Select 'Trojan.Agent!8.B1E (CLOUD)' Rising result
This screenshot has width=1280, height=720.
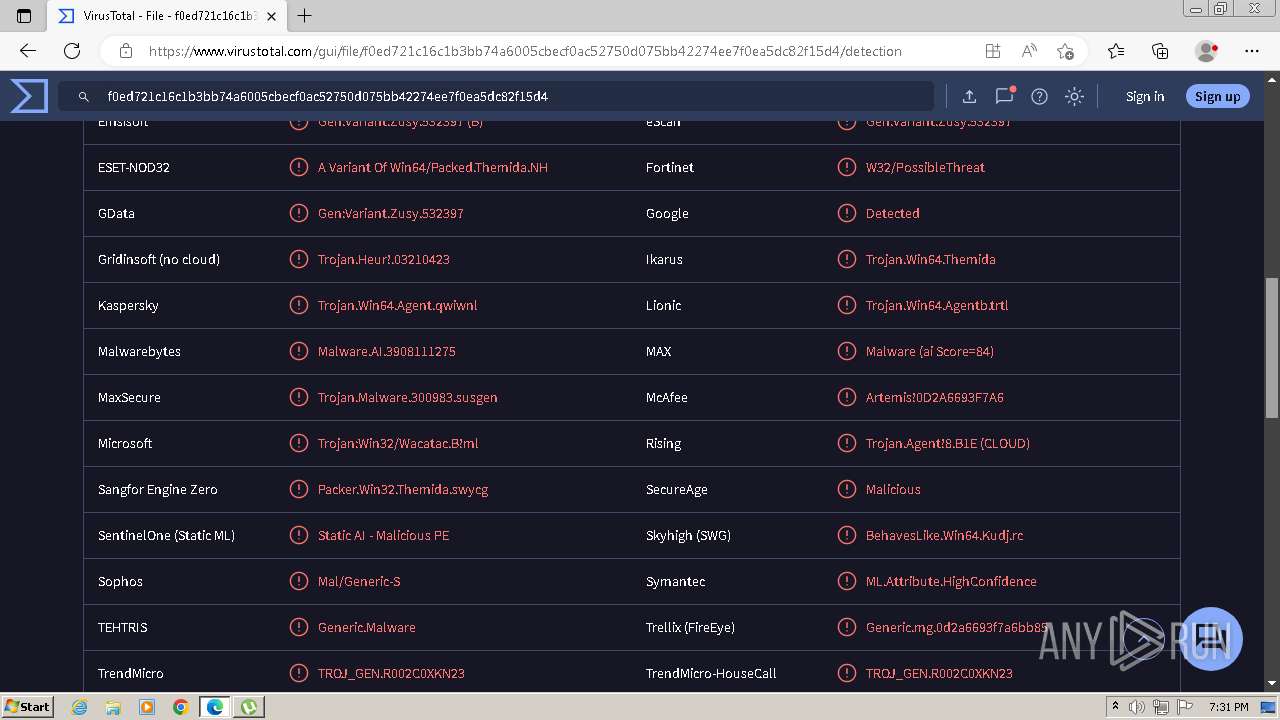click(x=948, y=443)
